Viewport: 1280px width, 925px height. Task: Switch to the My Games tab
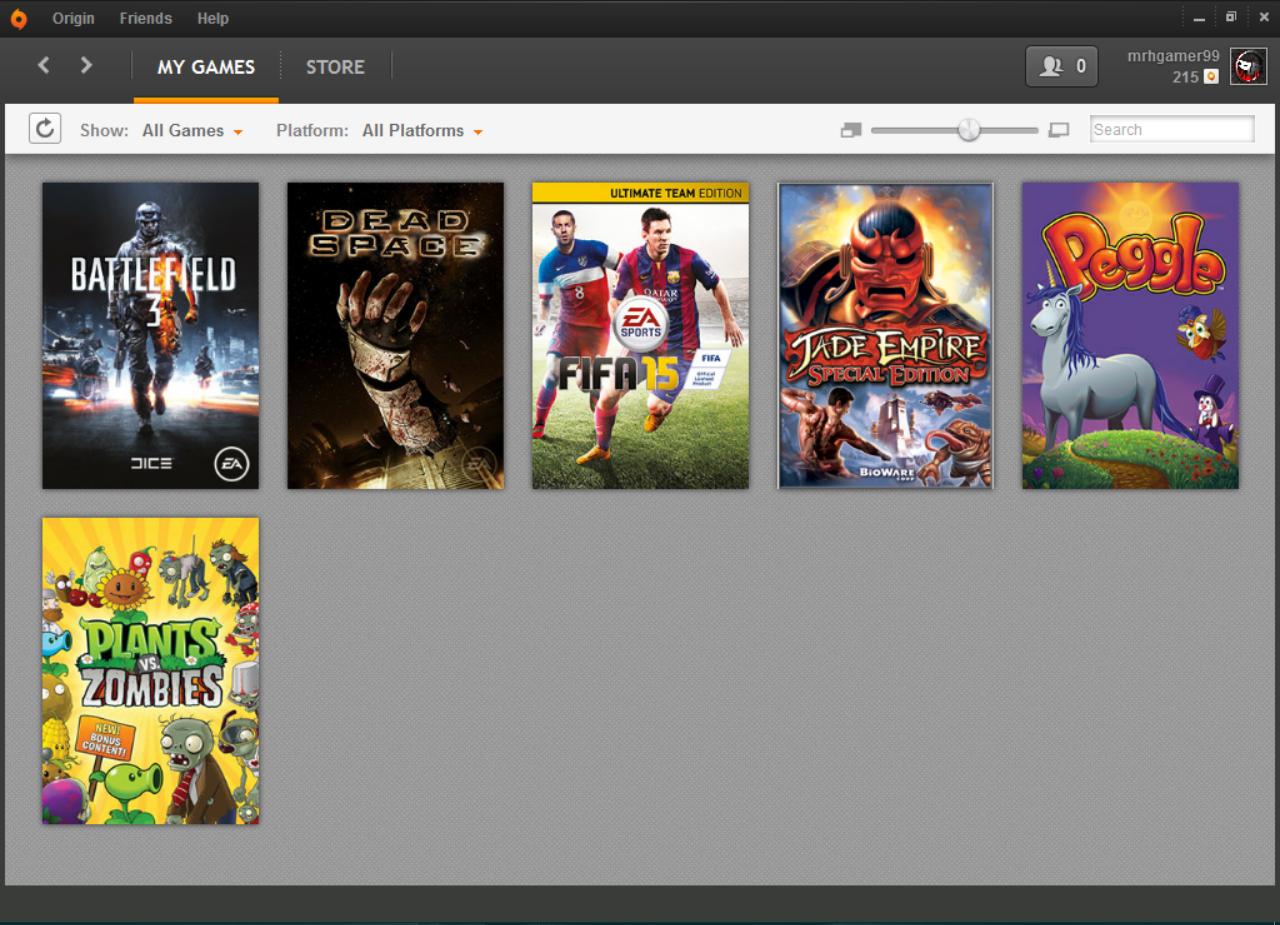point(206,67)
